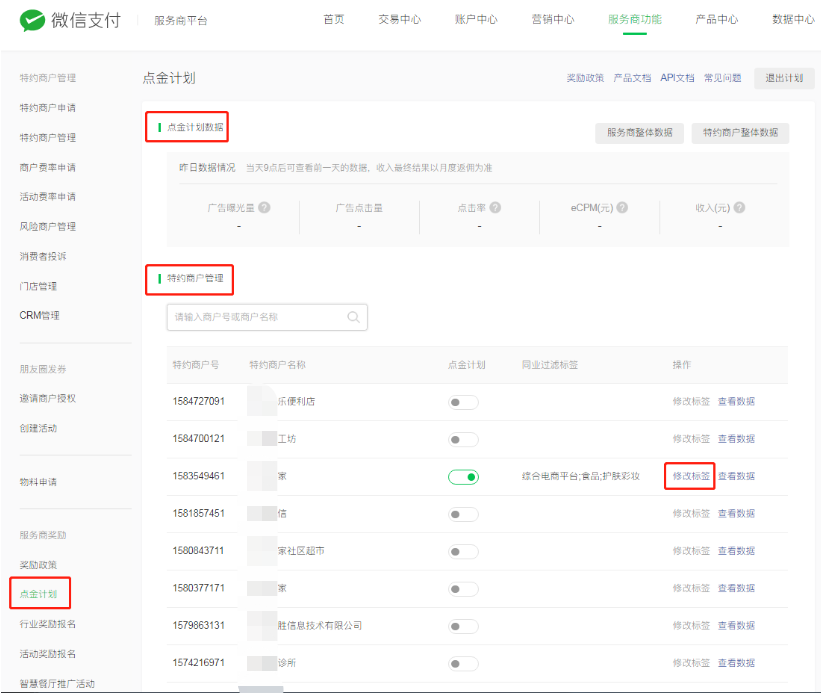Open the 交易中心 navigation tab
The height and width of the screenshot is (693, 821).
400,19
